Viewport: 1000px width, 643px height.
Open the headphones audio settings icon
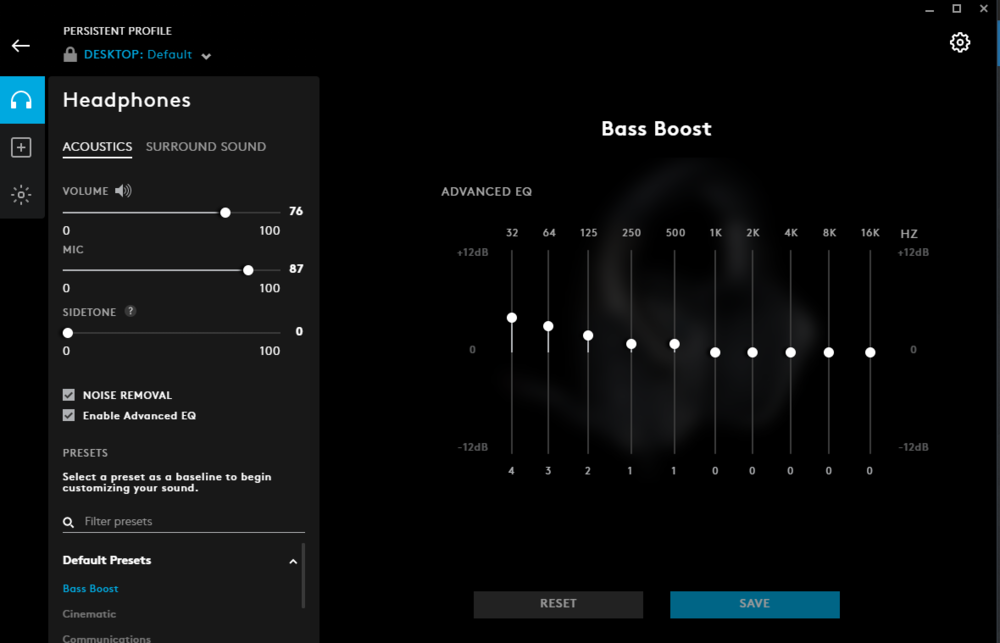tap(21, 100)
